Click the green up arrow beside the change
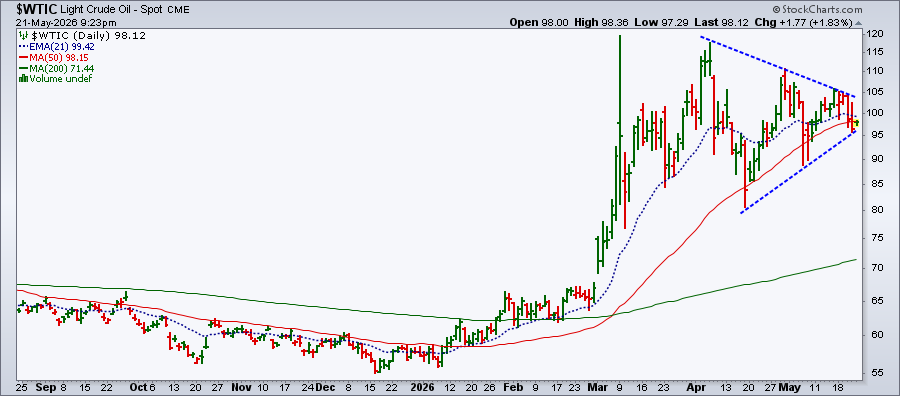 tap(858, 23)
